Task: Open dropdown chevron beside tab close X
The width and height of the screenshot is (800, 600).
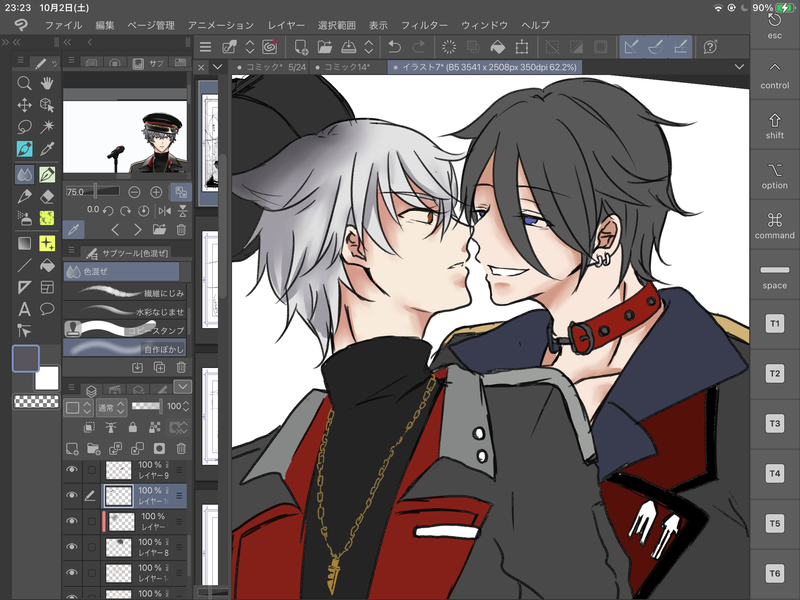Action: [218, 67]
